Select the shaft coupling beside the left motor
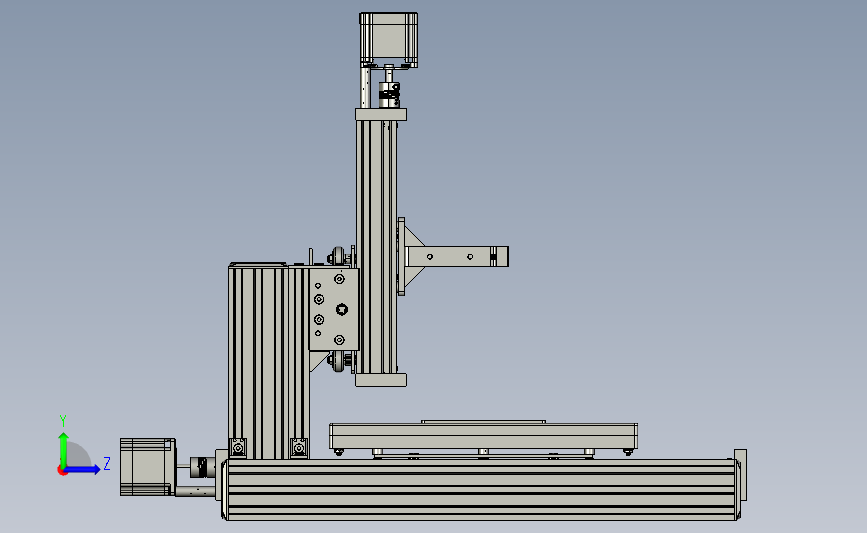Image resolution: width=867 pixels, height=533 pixels. (202, 467)
